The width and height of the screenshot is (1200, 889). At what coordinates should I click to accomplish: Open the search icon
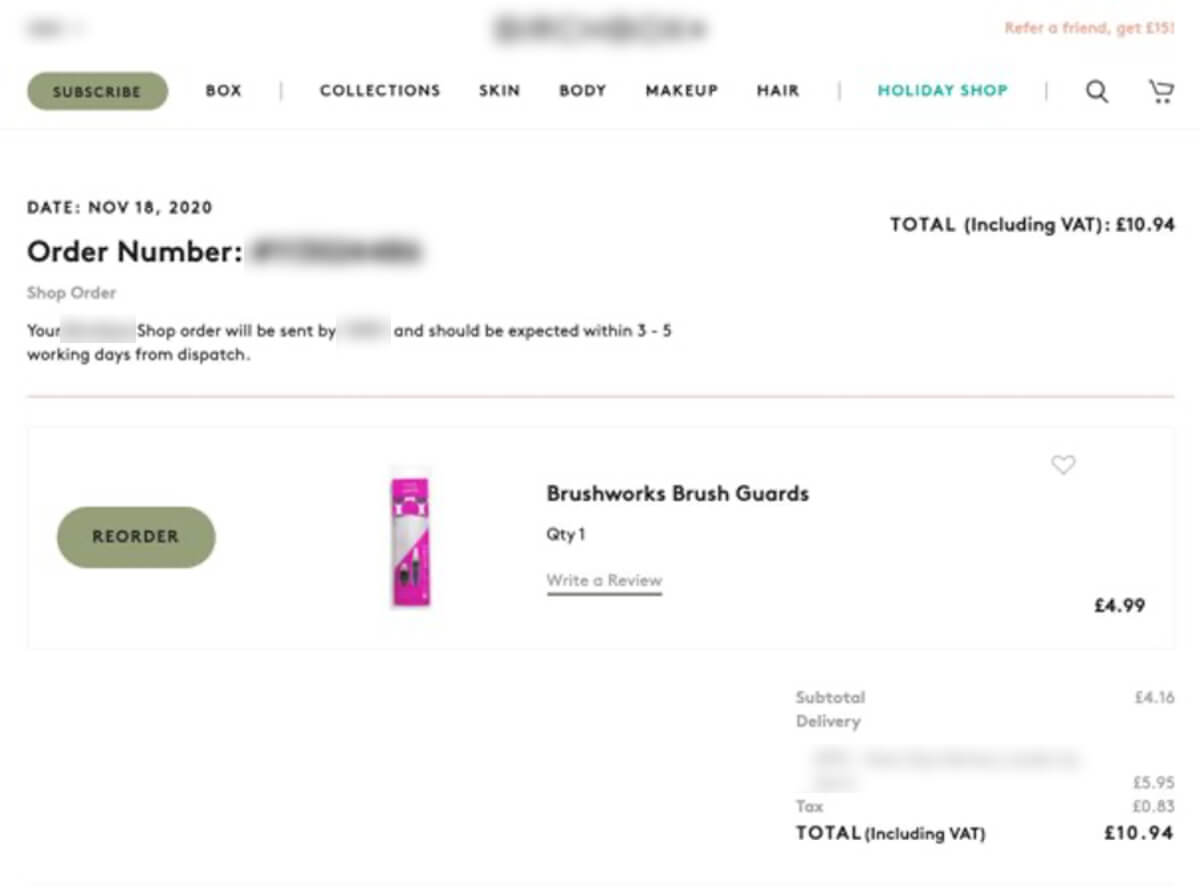pos(1096,91)
